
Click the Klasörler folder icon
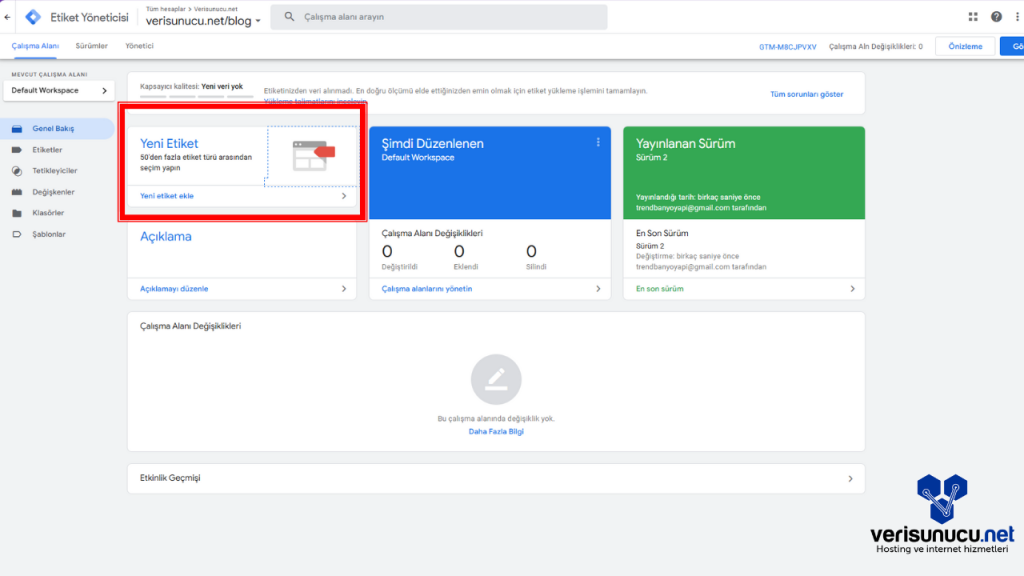tap(17, 213)
